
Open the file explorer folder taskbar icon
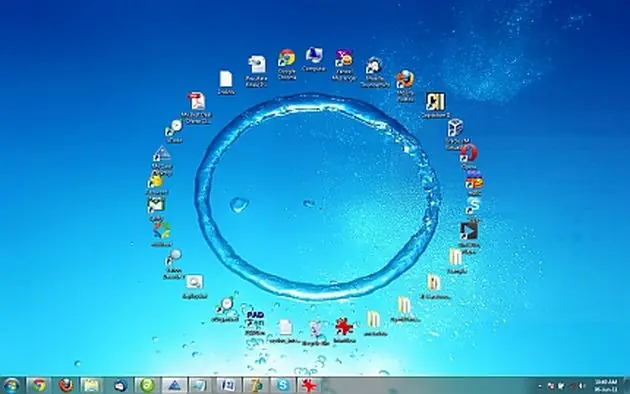92,386
